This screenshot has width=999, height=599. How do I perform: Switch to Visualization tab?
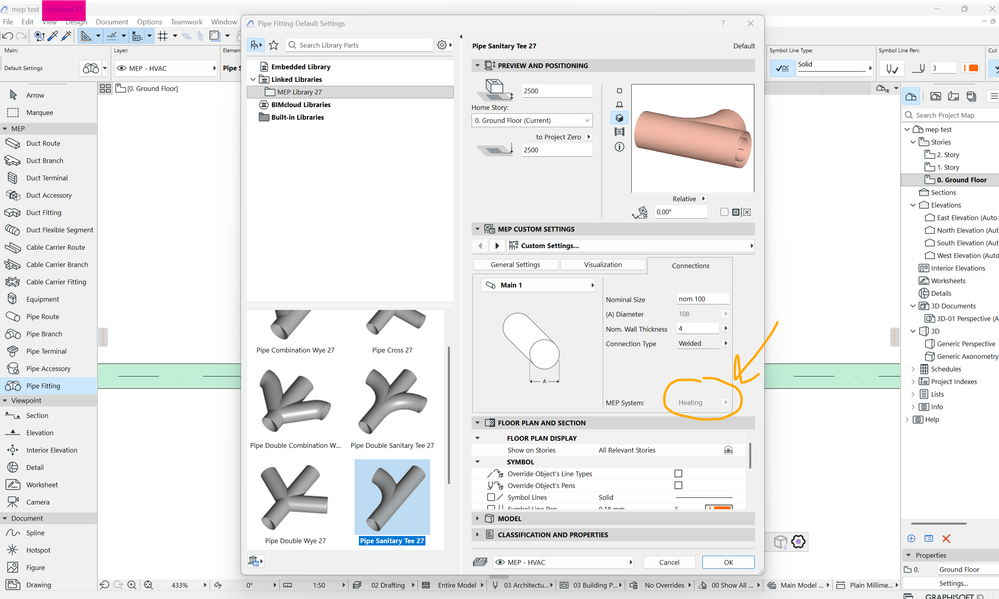(603, 264)
